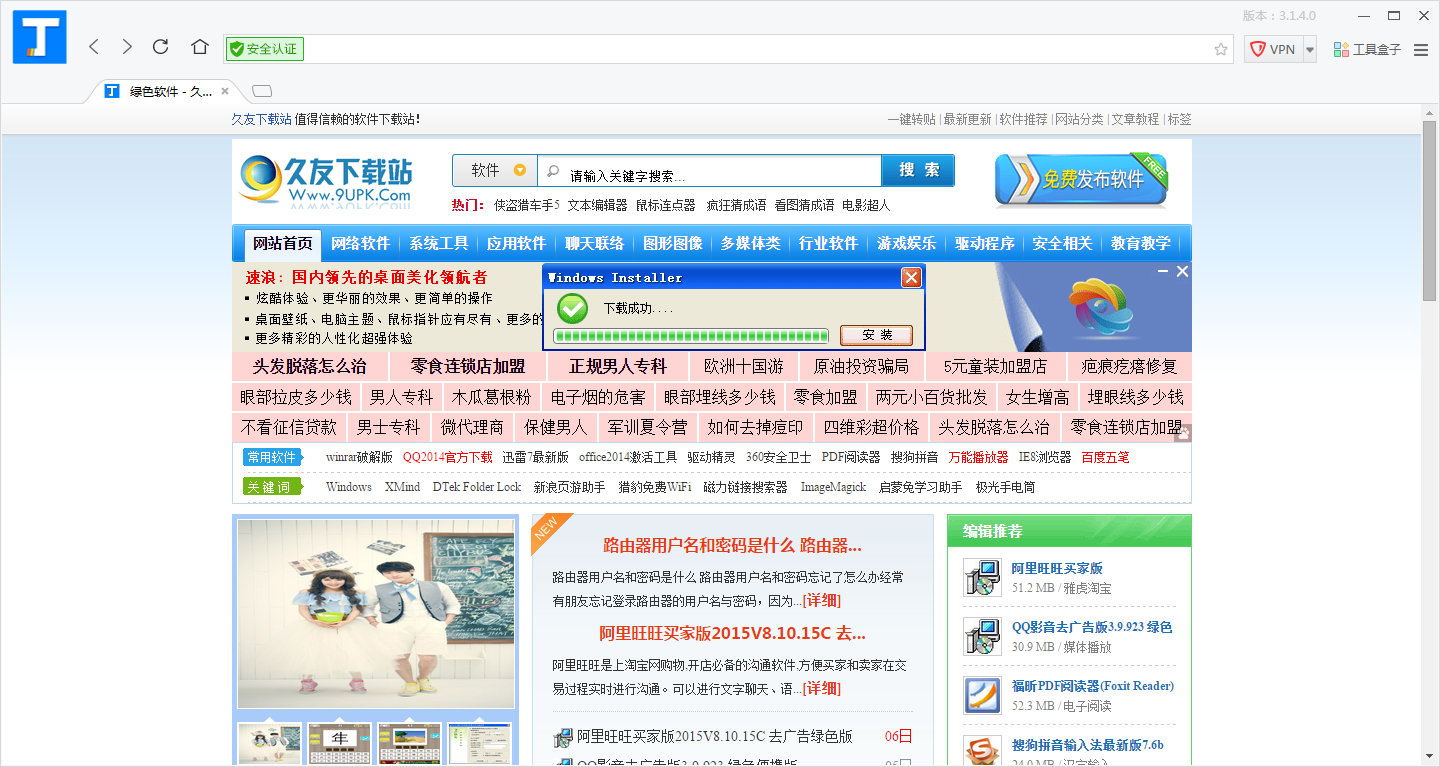Open the 阿里旺旺买家版2015V8.10.15C headline
This screenshot has width=1440, height=767.
tap(732, 633)
